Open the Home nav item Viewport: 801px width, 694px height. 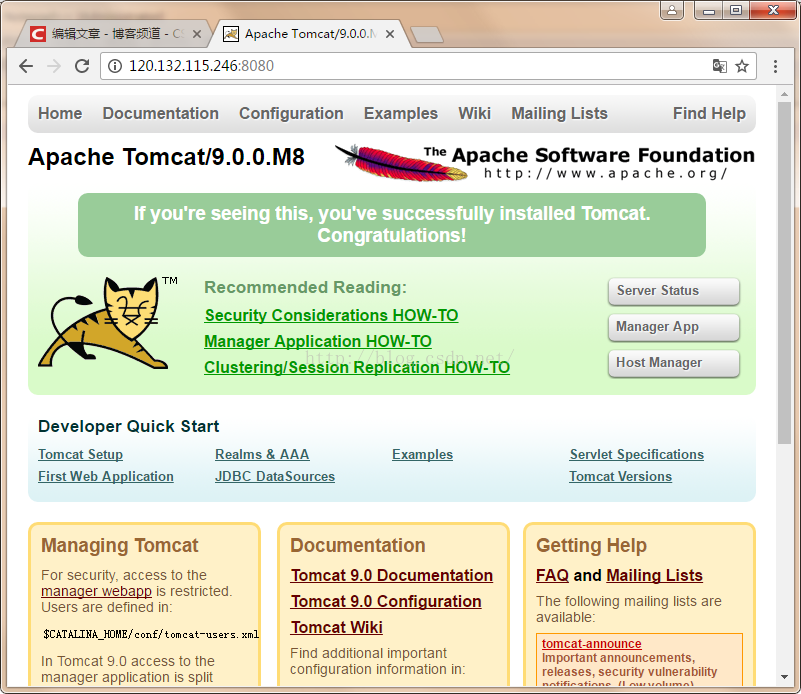pos(60,113)
